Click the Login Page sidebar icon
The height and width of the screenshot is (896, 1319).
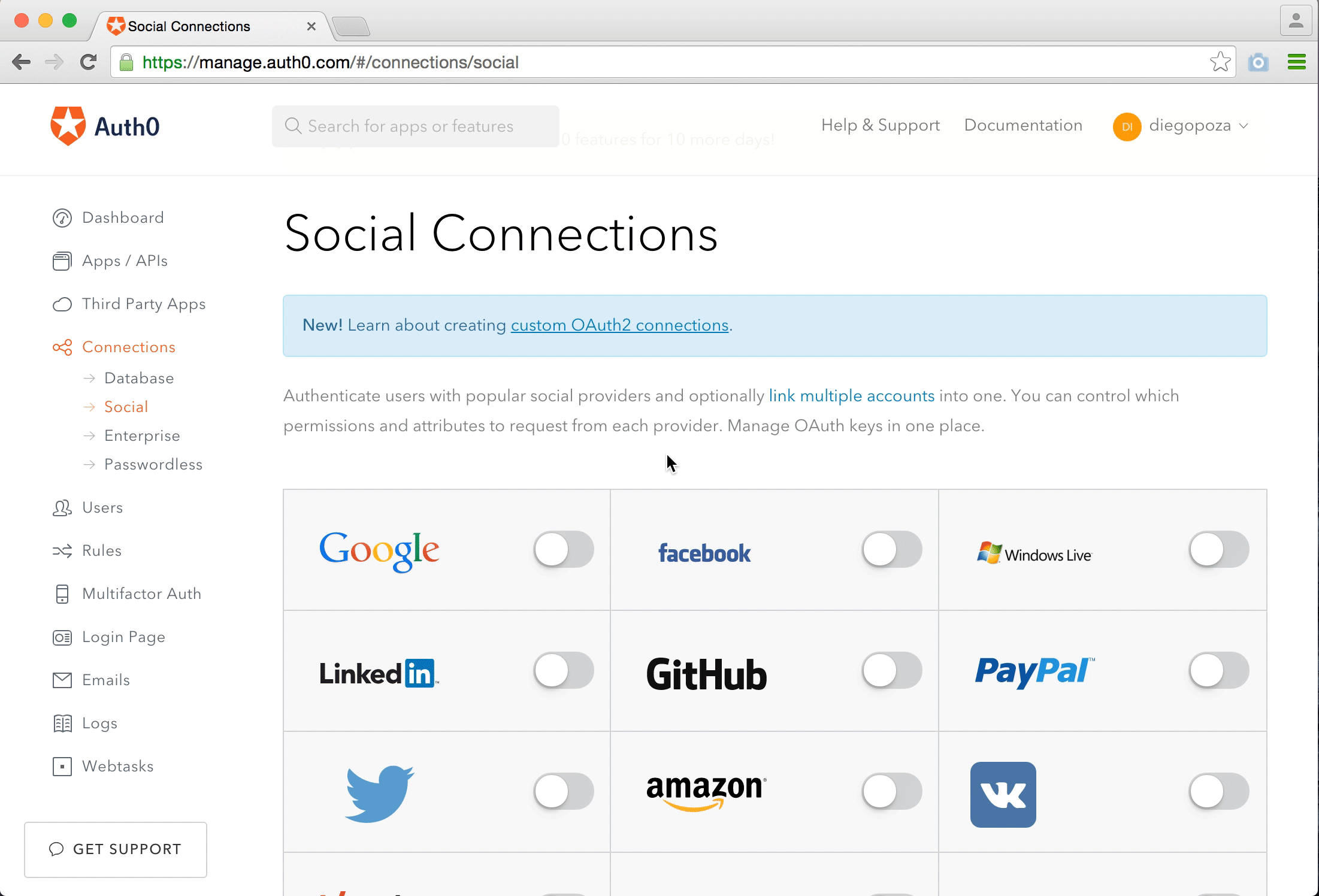point(62,637)
